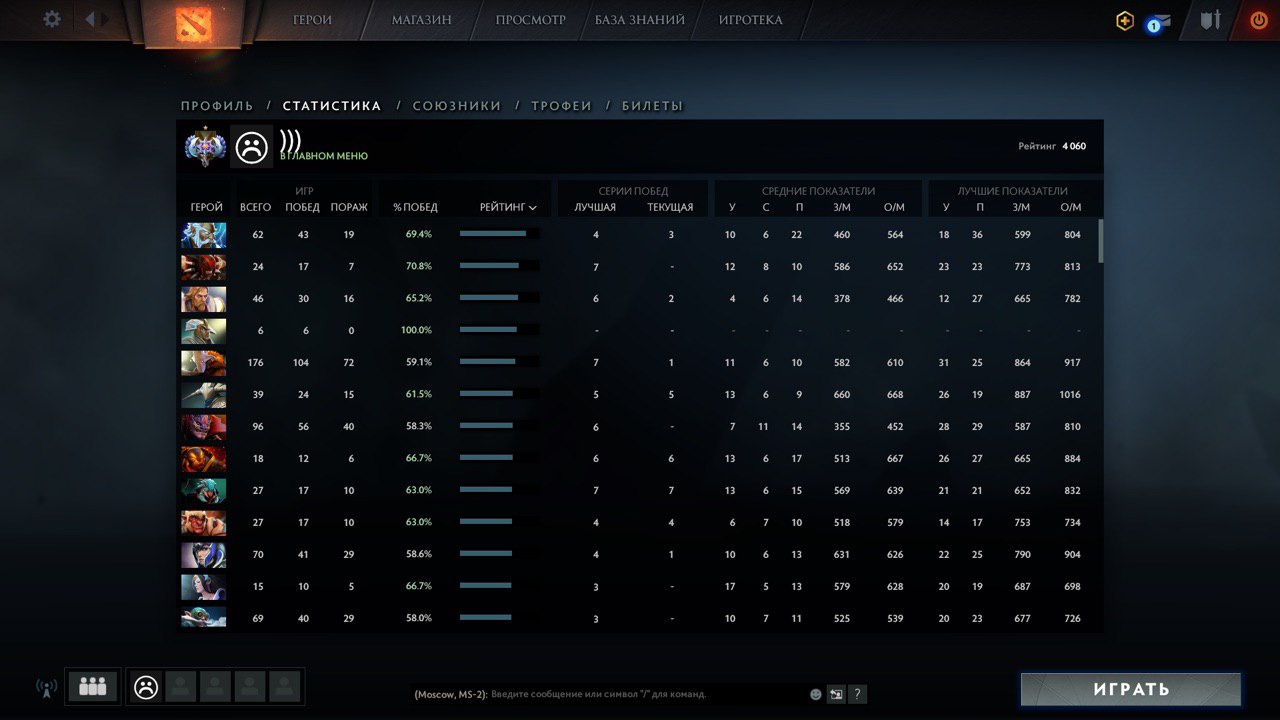Viewport: 1280px width, 720px height.
Task: Click the status text В ГЛАВНОМ МЕНЮ
Action: tap(324, 157)
